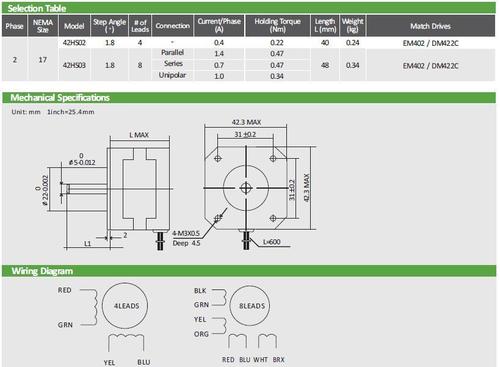Click the "42HS03" model cell
Viewport: 500px width, 367px height.
point(74,65)
